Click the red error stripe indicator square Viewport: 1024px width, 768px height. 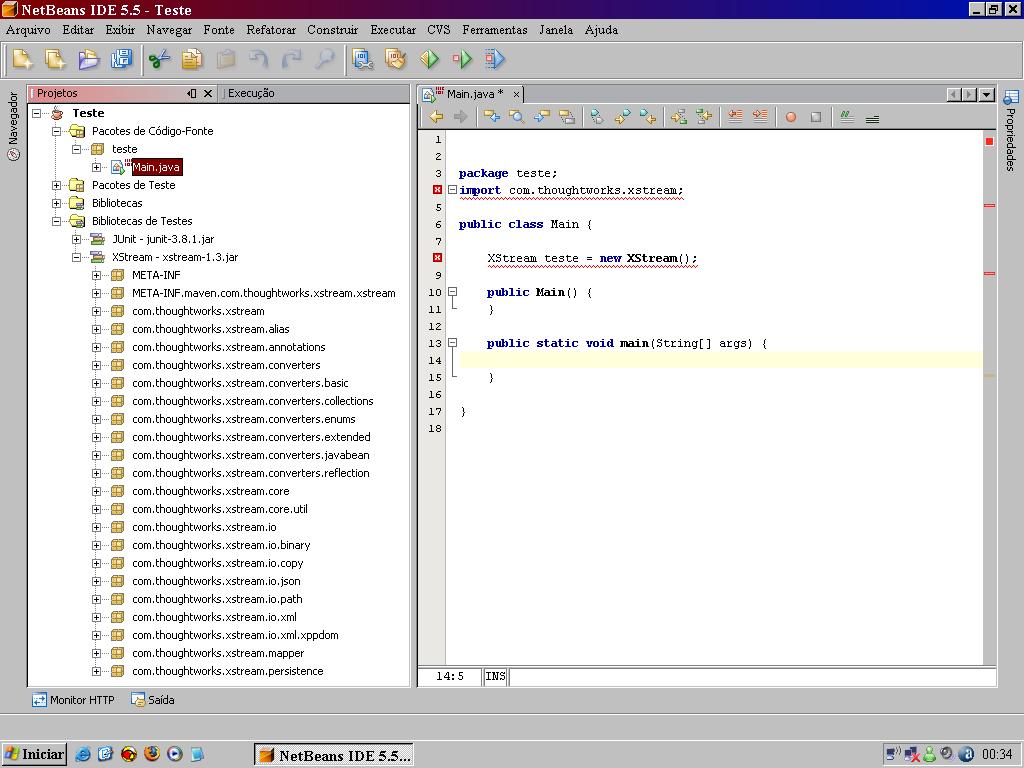click(989, 141)
